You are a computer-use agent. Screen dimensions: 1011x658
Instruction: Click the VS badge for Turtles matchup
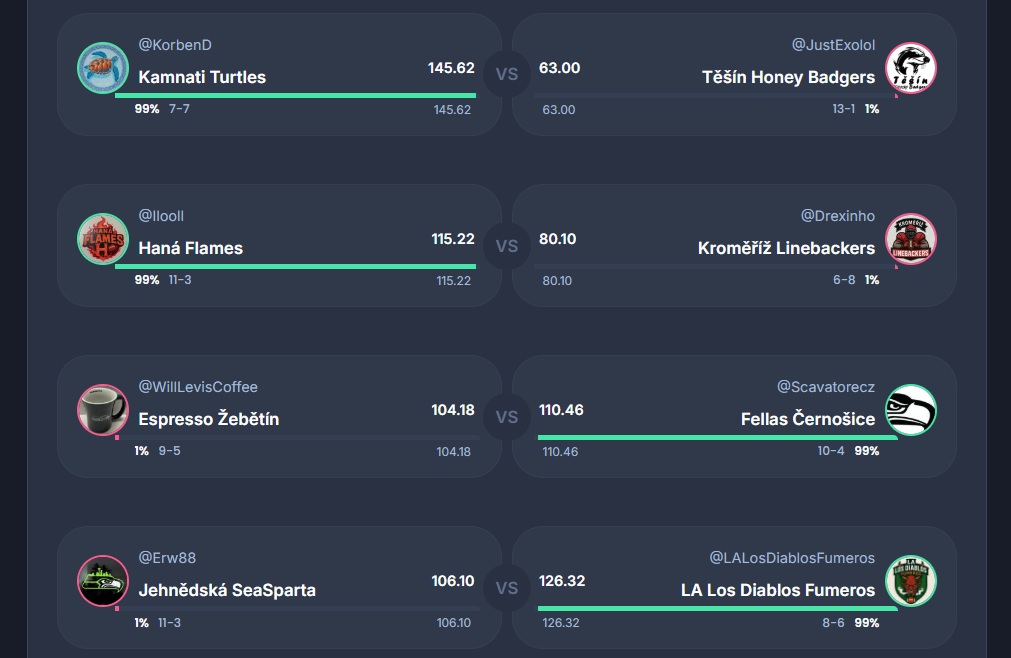507,74
